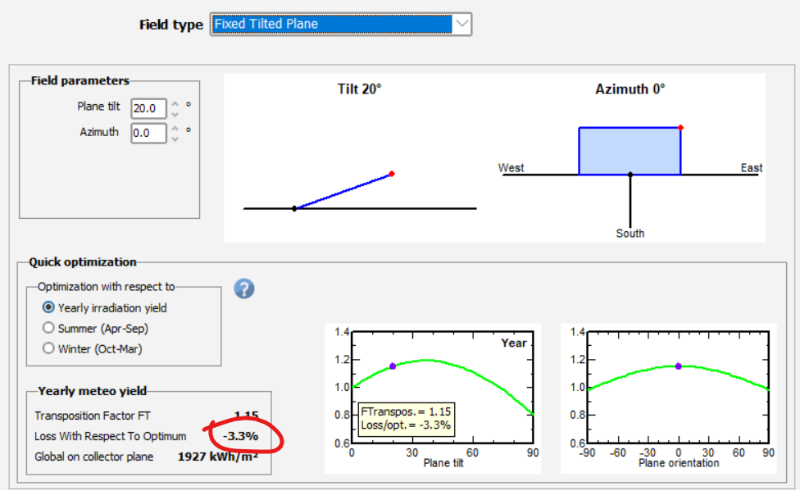Decrease Azimuth with the down arrow
800x490 pixels.
coord(175,138)
